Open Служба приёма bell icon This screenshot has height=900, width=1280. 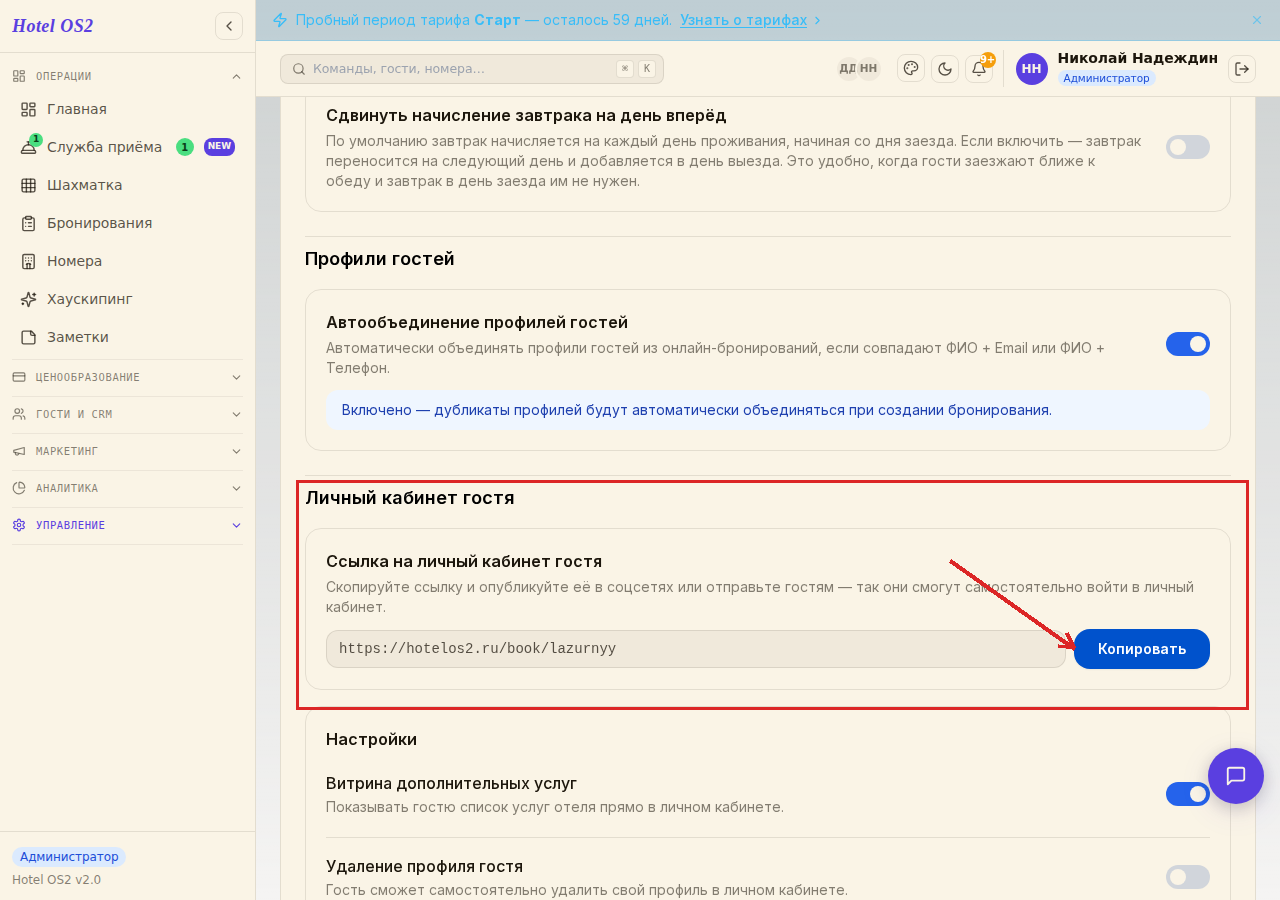(29, 147)
